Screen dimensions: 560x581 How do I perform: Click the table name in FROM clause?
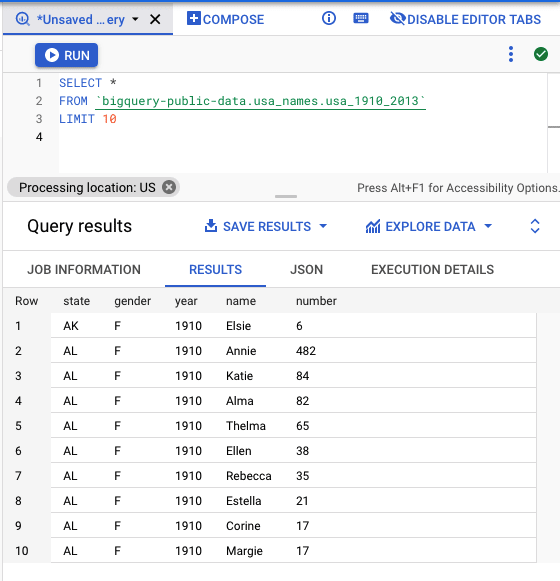(x=261, y=101)
